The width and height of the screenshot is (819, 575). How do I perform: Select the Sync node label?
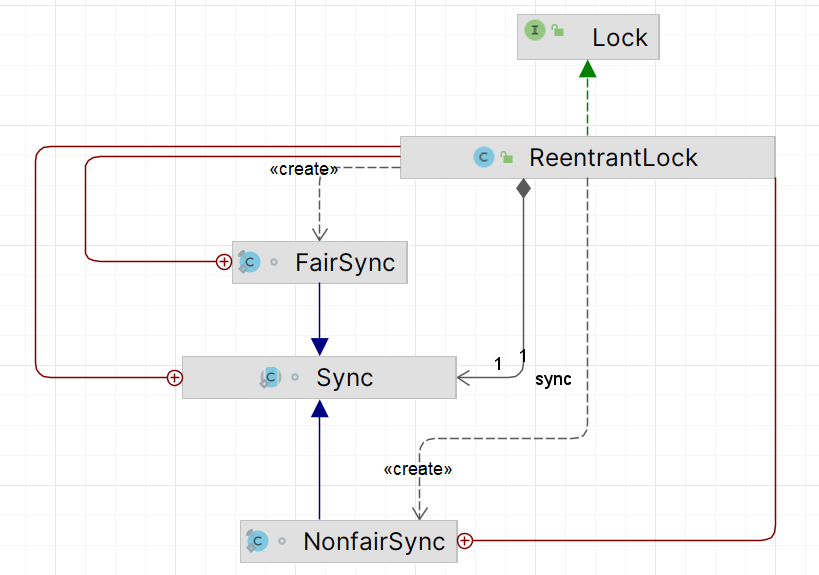[345, 378]
